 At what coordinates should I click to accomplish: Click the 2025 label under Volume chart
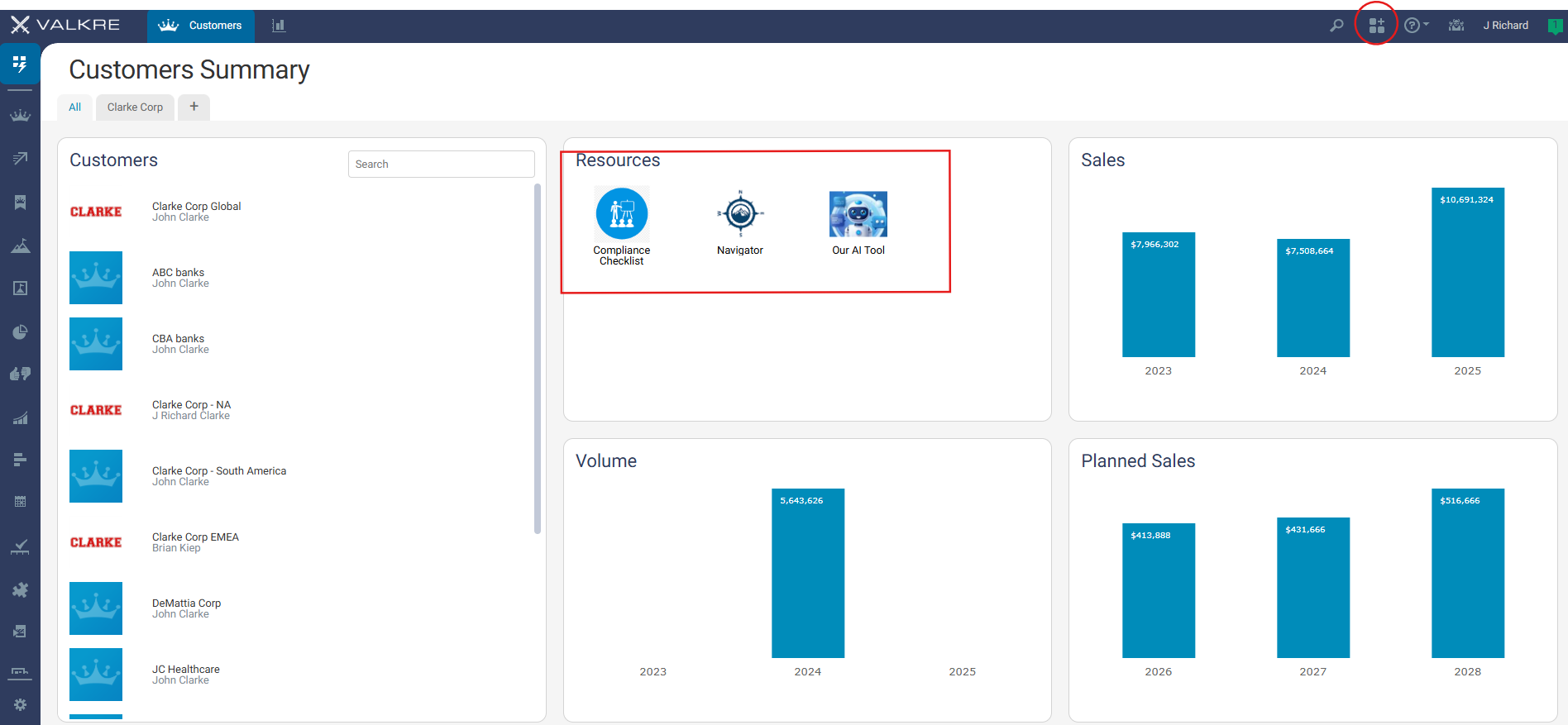pos(962,672)
